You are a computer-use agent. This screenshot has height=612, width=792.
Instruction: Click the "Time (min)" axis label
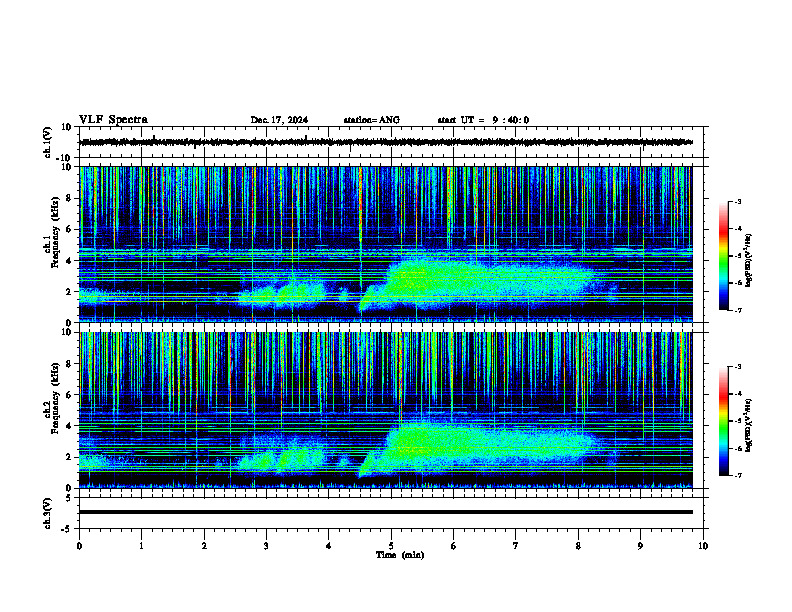(400, 555)
